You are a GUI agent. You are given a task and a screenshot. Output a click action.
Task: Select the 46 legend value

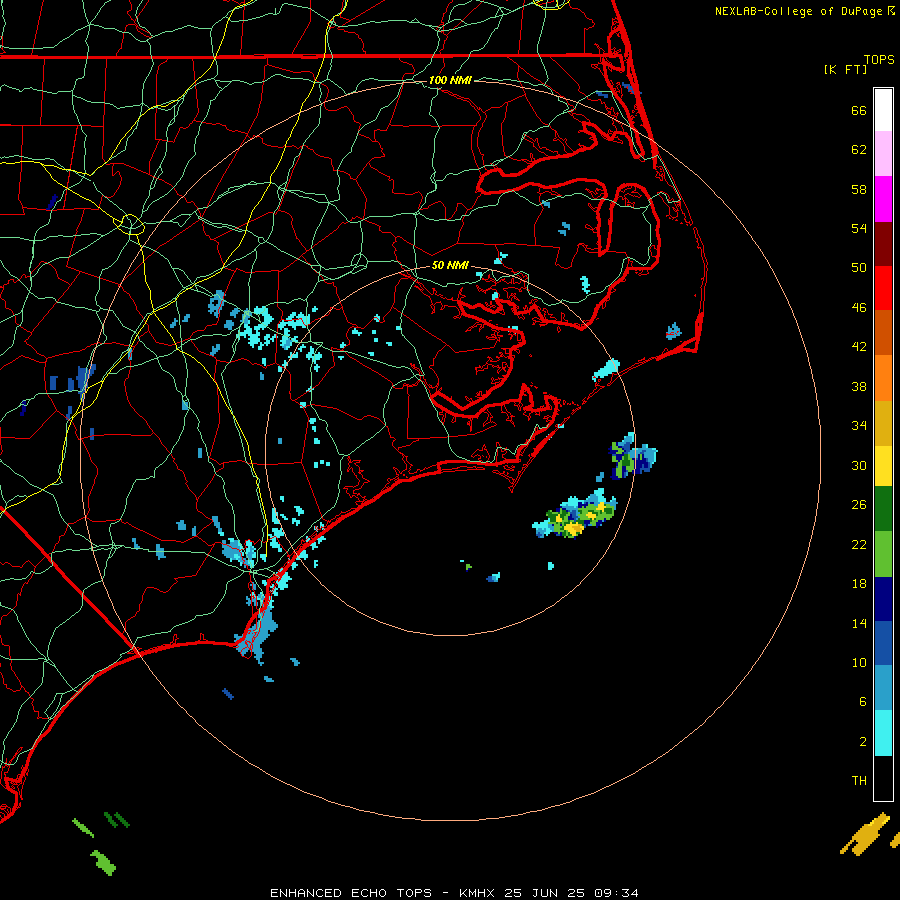pos(859,308)
